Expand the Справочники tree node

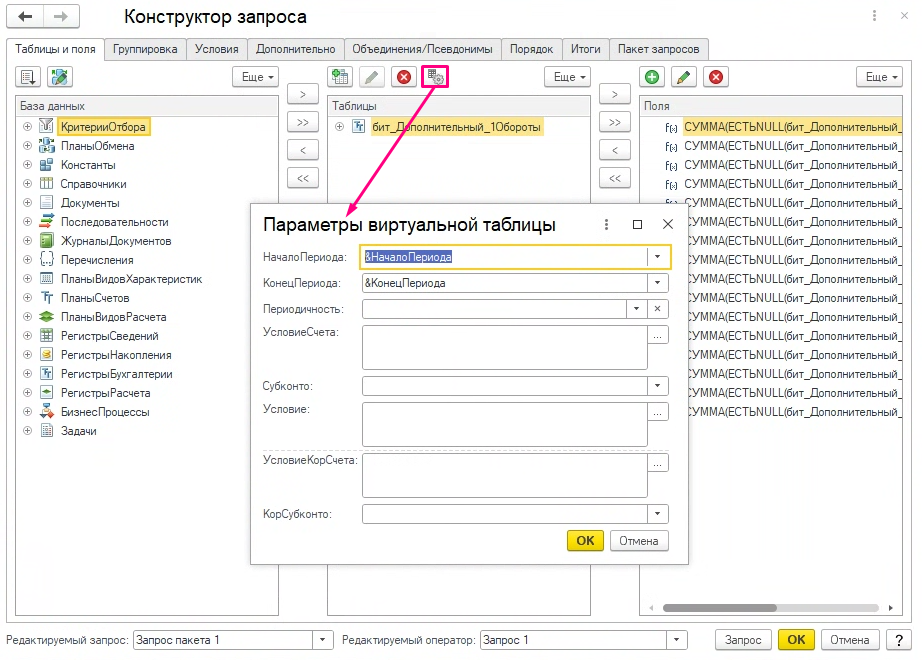tap(27, 184)
